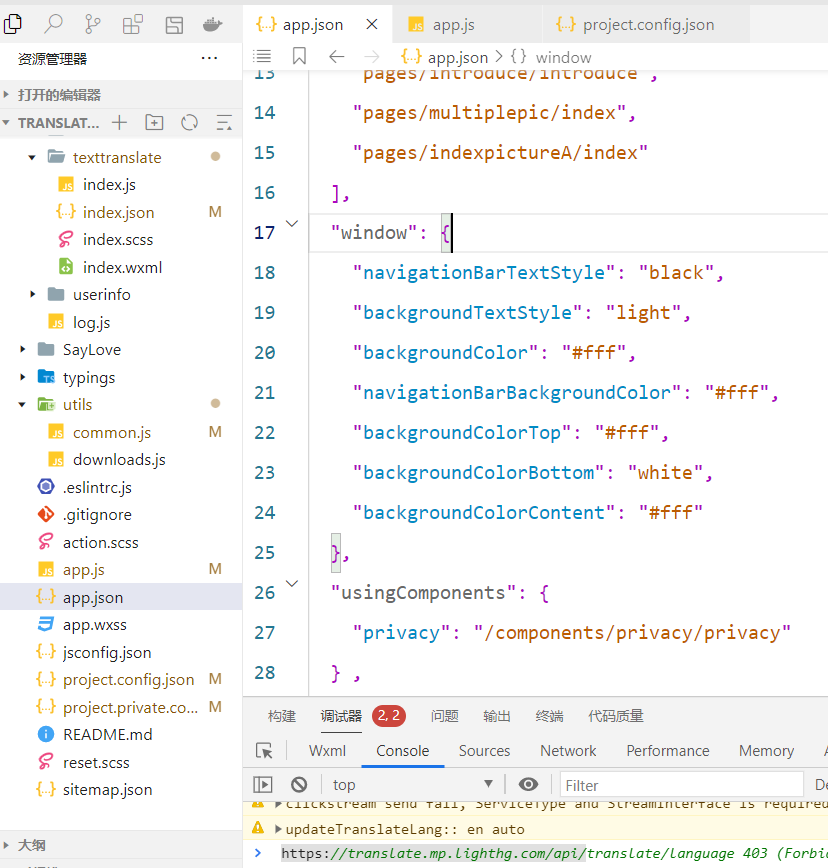Click the console Filter input field

680,785
